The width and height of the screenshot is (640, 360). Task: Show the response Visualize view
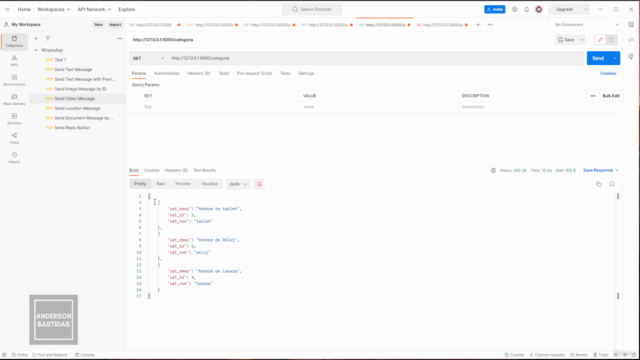(209, 184)
